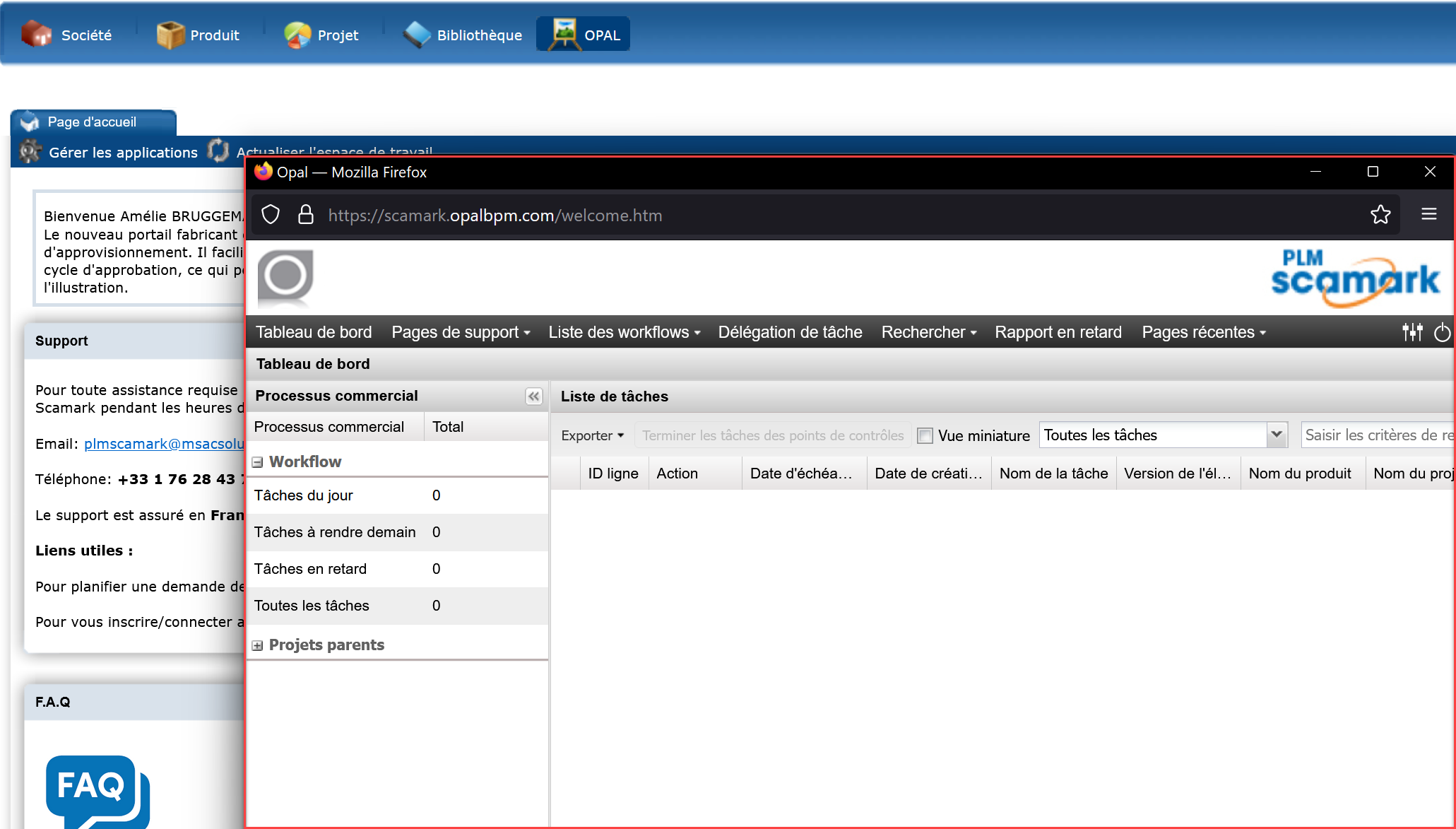Open the Firefox hamburger menu
Viewport: 1456px width, 829px height.
pos(1428,214)
